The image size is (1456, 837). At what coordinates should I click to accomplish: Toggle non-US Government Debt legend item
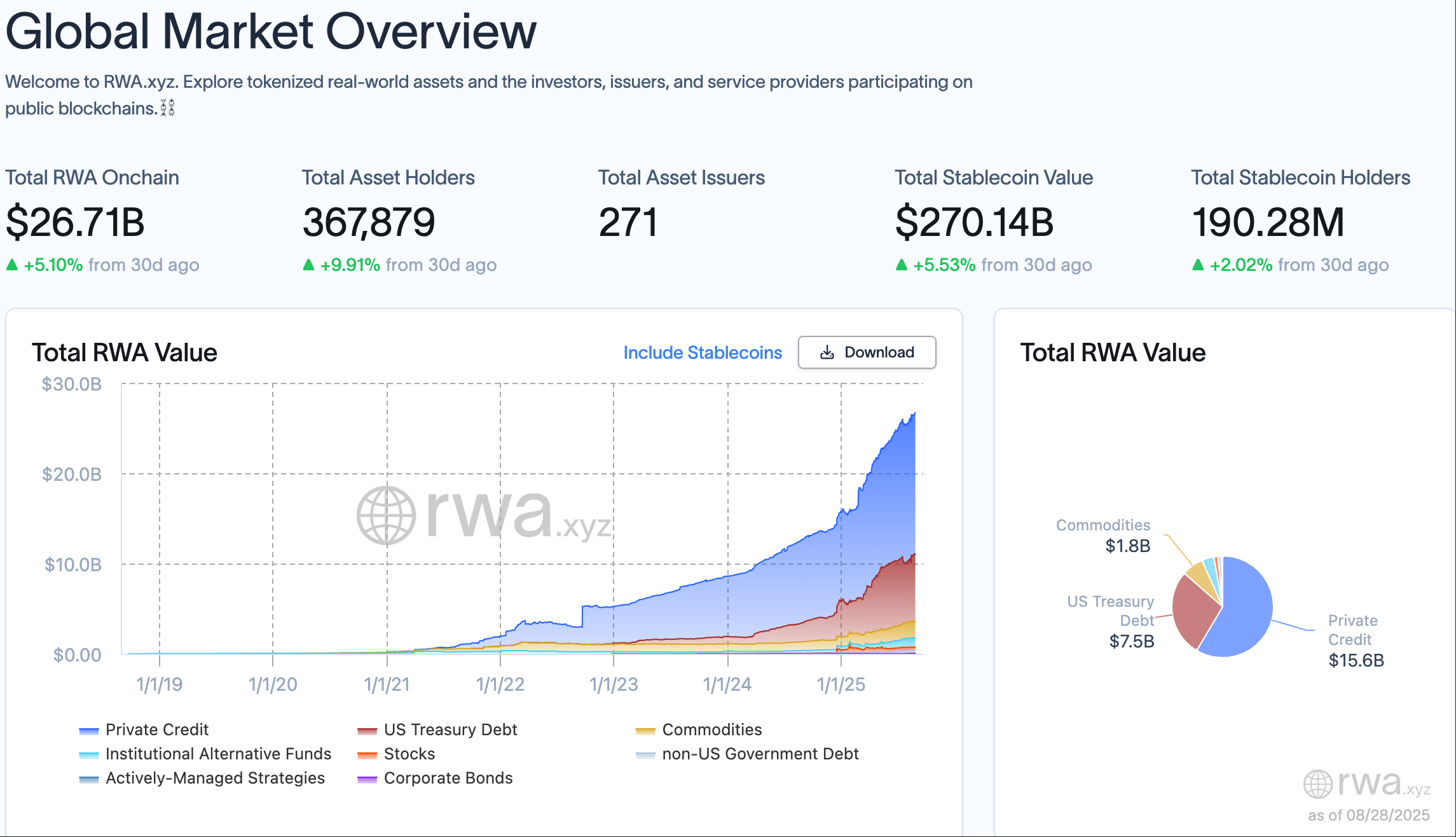[760, 754]
